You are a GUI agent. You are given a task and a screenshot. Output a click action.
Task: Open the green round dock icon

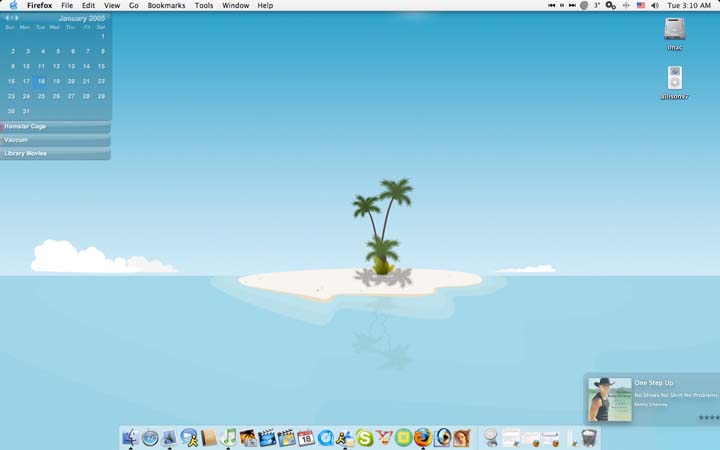tap(404, 438)
